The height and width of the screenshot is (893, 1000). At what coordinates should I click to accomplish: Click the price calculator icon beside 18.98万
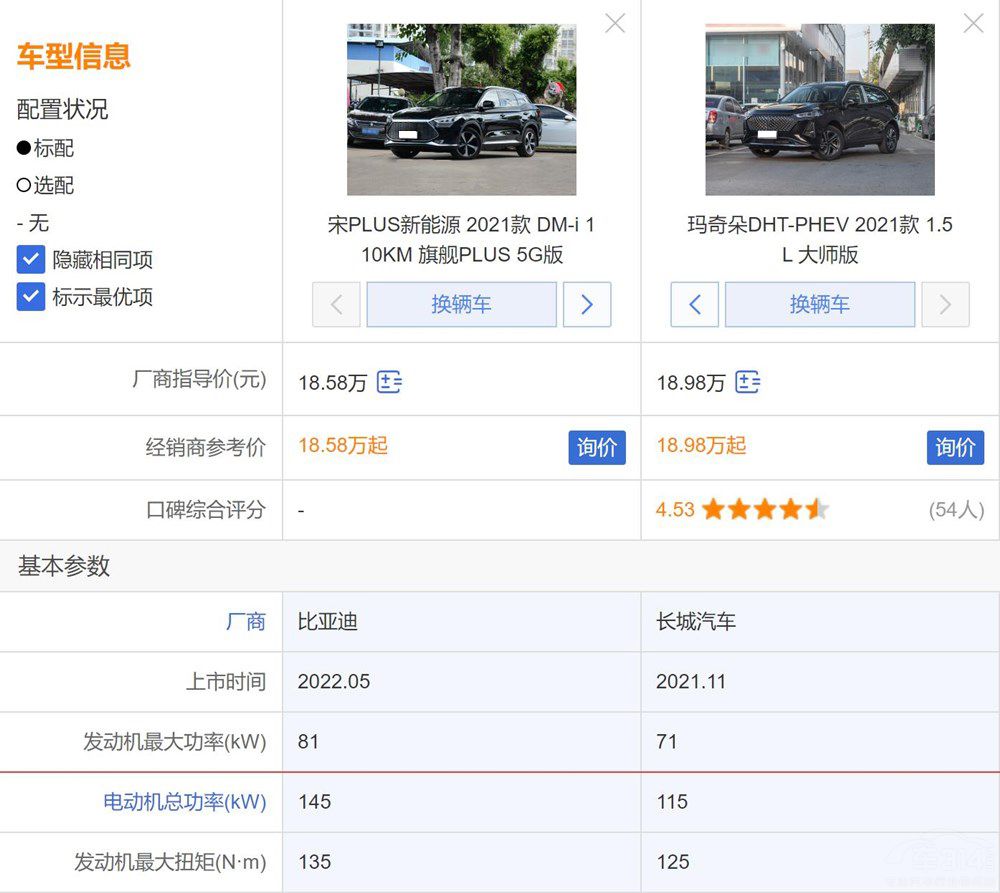748,382
